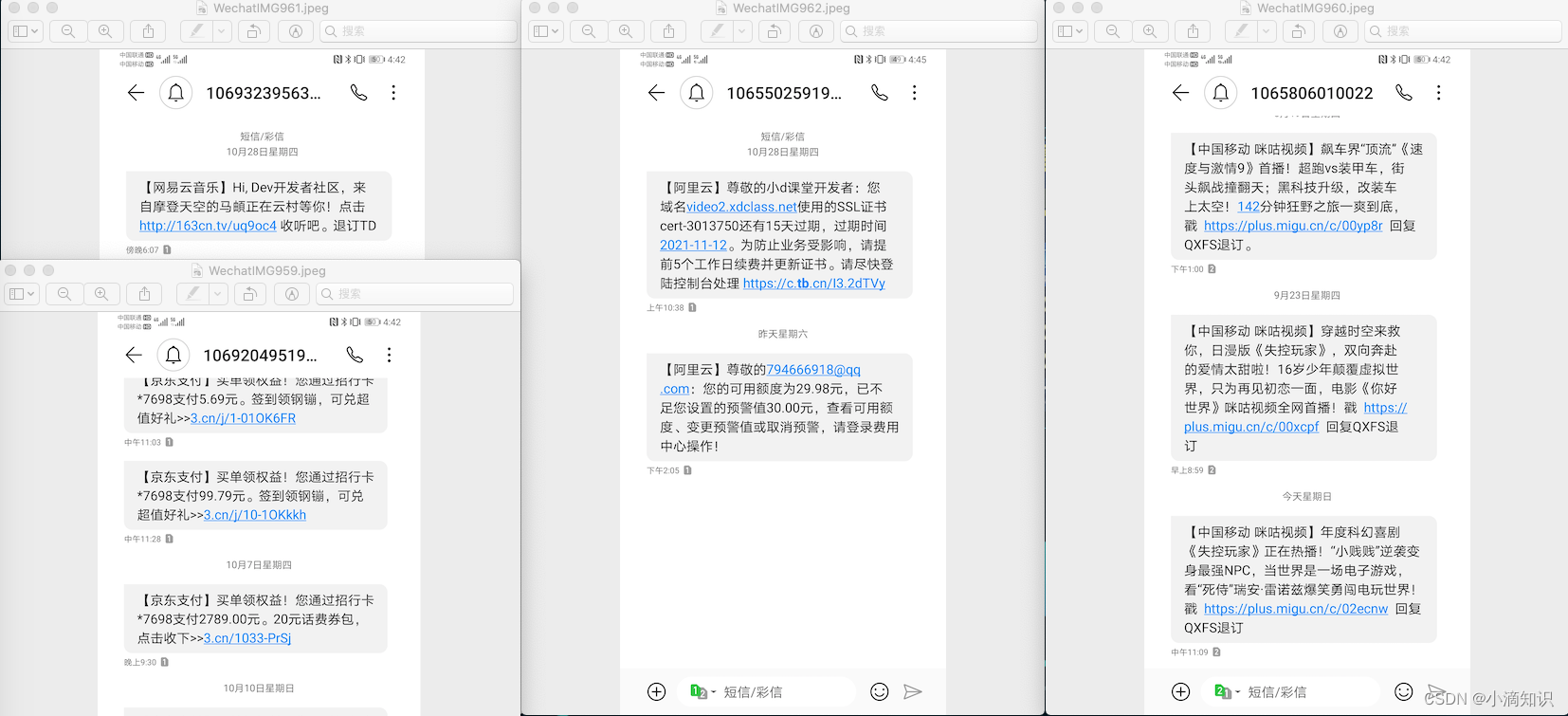Zoom out in WechatIMG959.jpeg window
This screenshot has width=1568, height=716.
(64, 294)
